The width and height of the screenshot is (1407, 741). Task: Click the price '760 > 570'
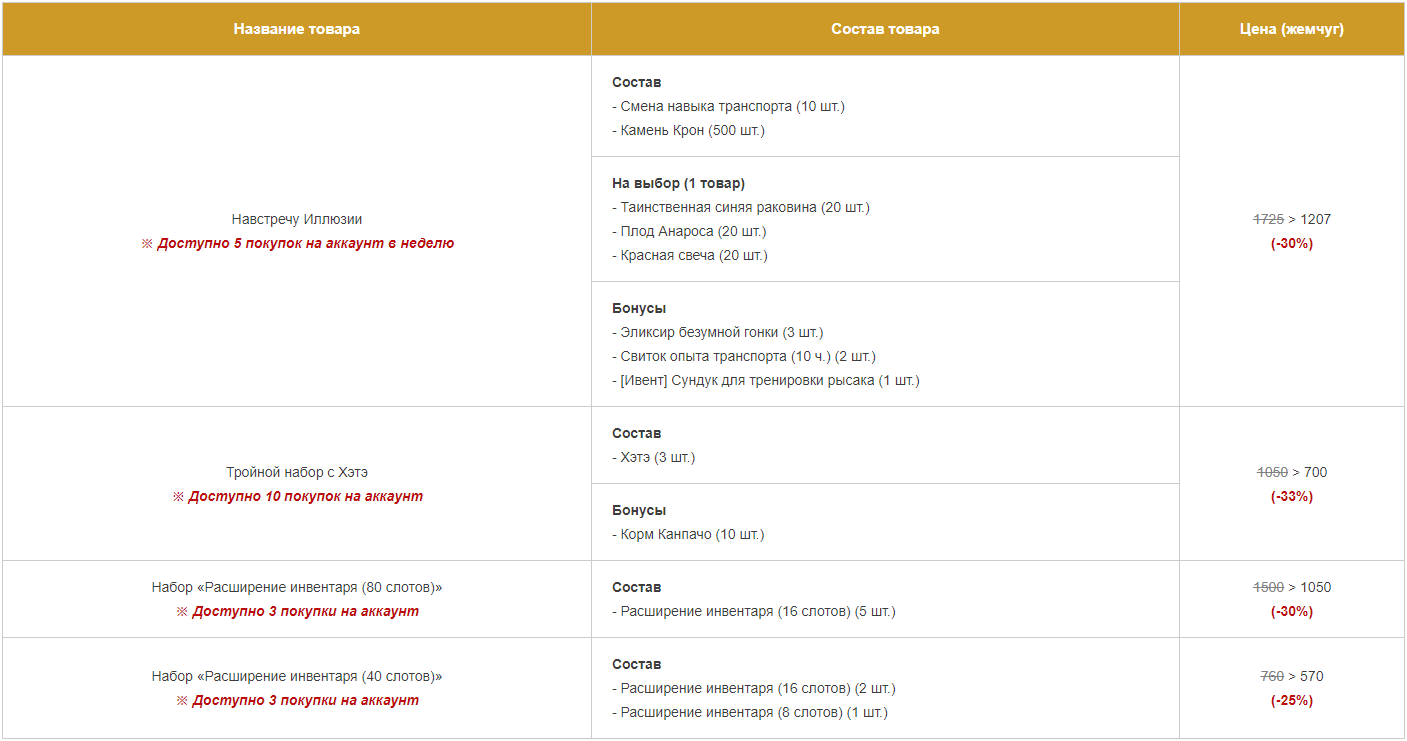pos(1292,676)
